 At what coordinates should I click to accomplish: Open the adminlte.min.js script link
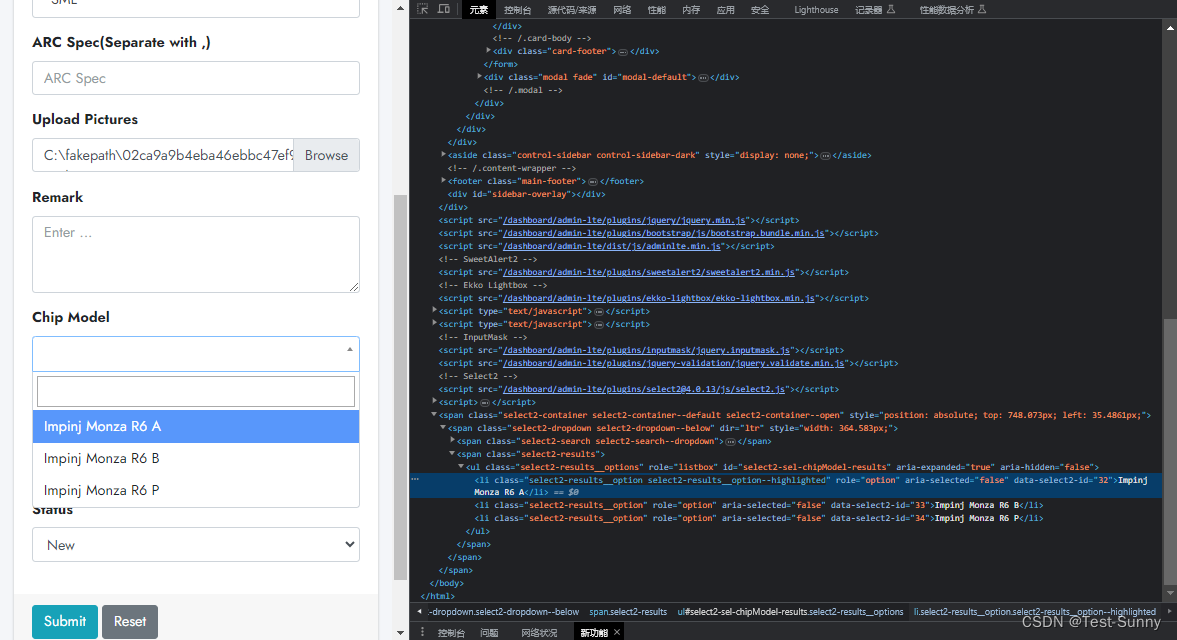612,246
